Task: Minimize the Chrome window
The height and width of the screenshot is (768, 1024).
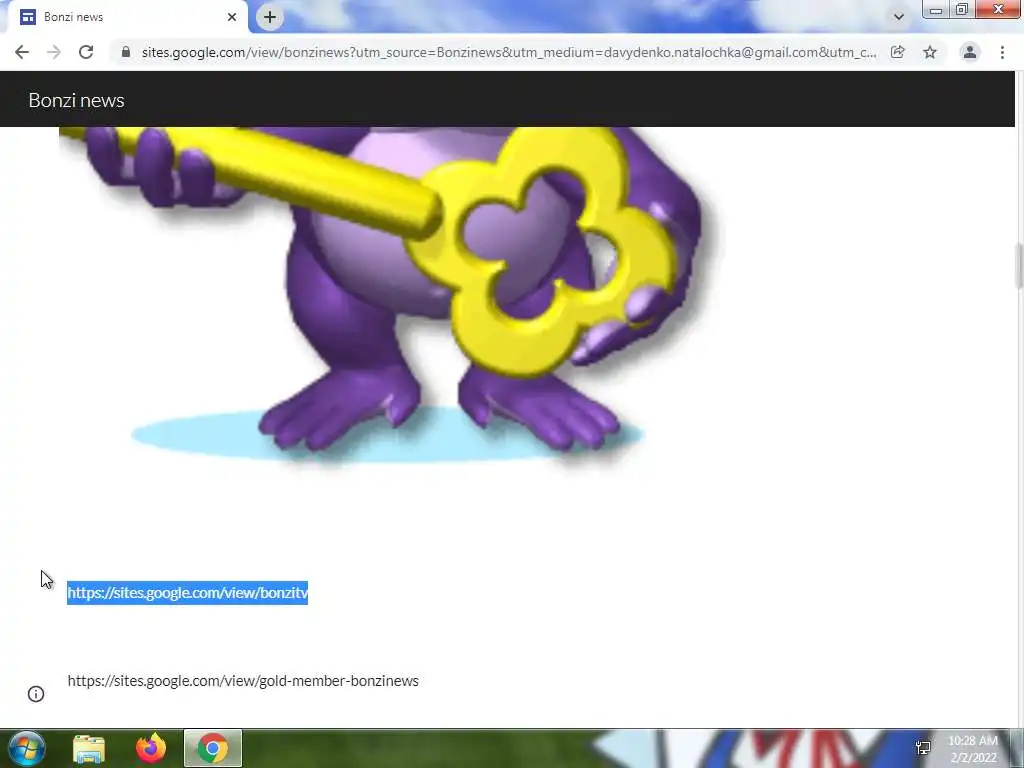Action: (x=936, y=9)
